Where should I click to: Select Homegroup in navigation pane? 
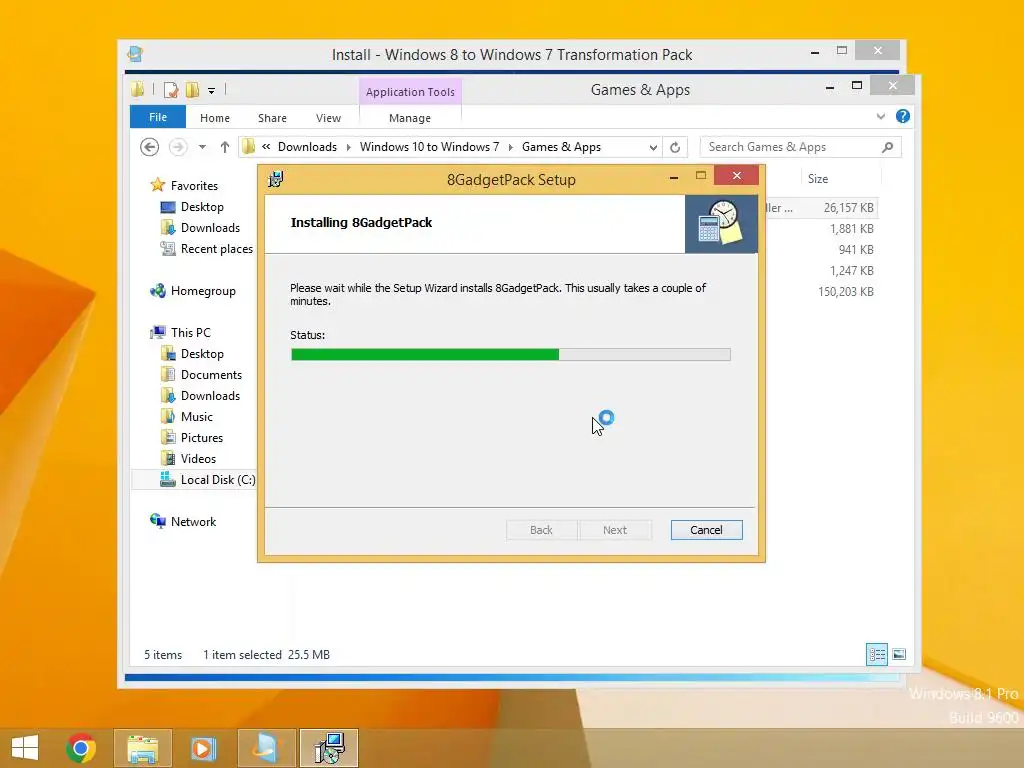(202, 291)
